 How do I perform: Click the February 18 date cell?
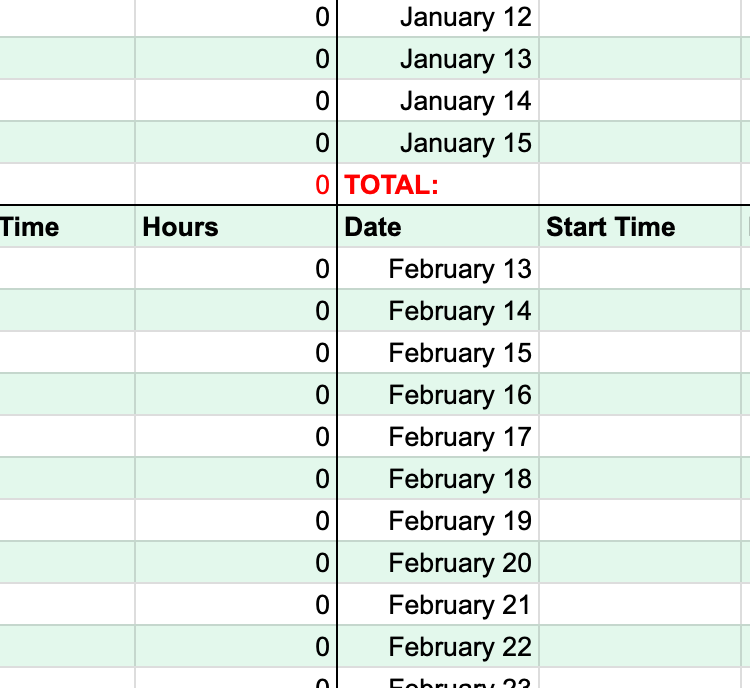tap(440, 479)
